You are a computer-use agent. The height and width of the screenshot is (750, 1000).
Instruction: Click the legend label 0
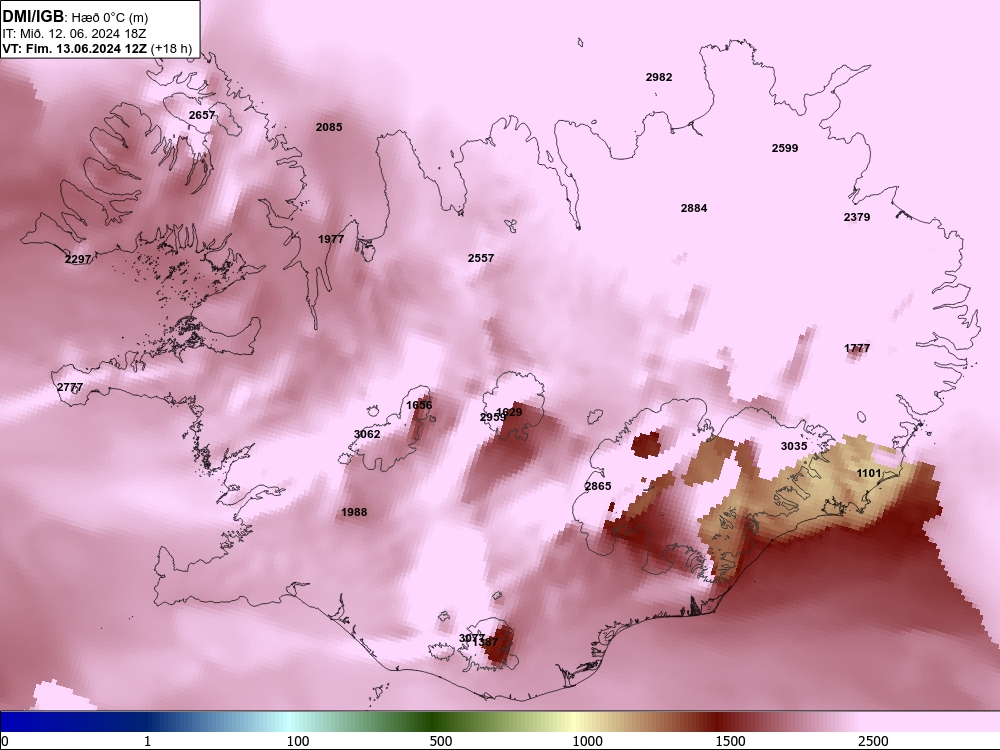4,741
